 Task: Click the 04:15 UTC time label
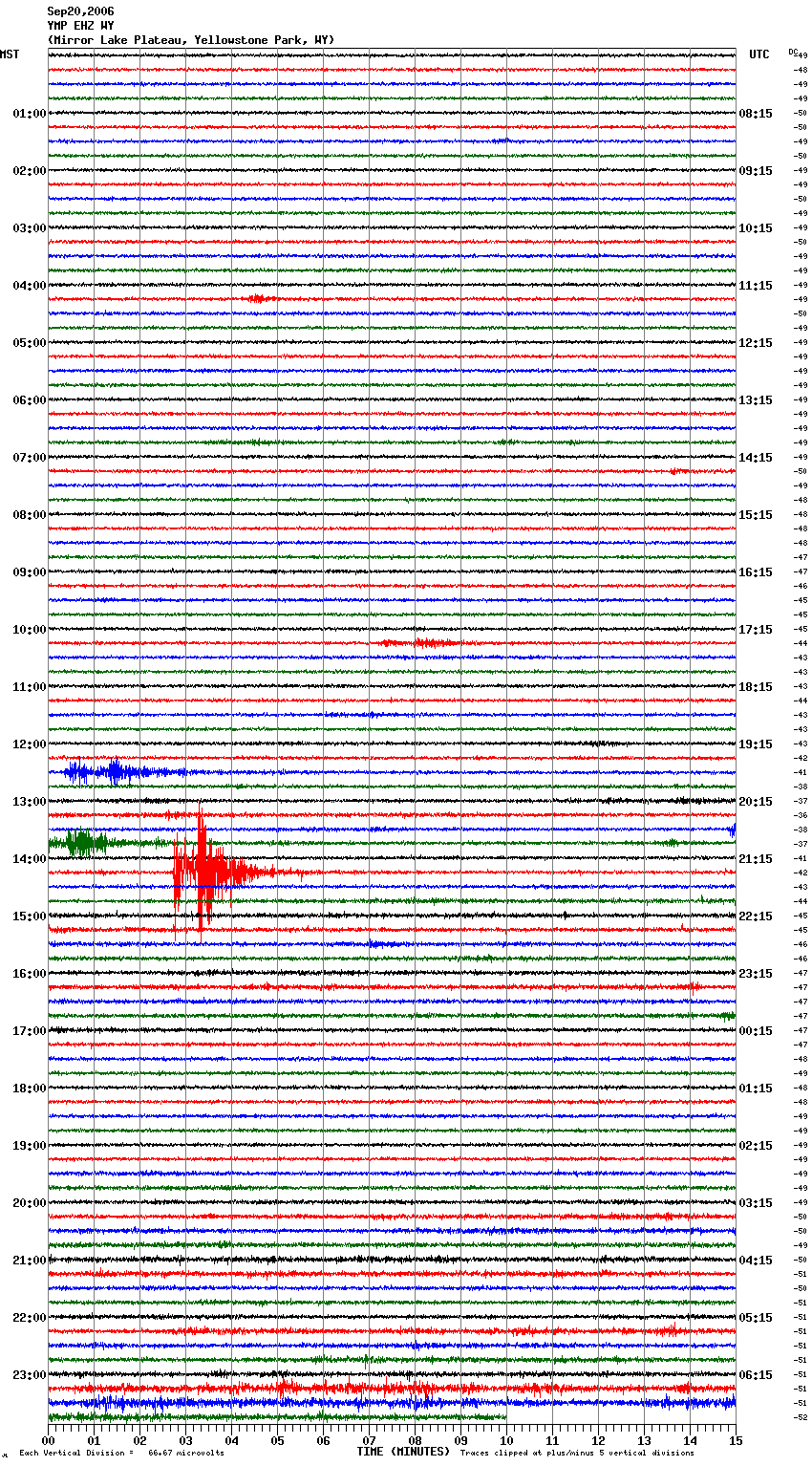click(756, 1261)
